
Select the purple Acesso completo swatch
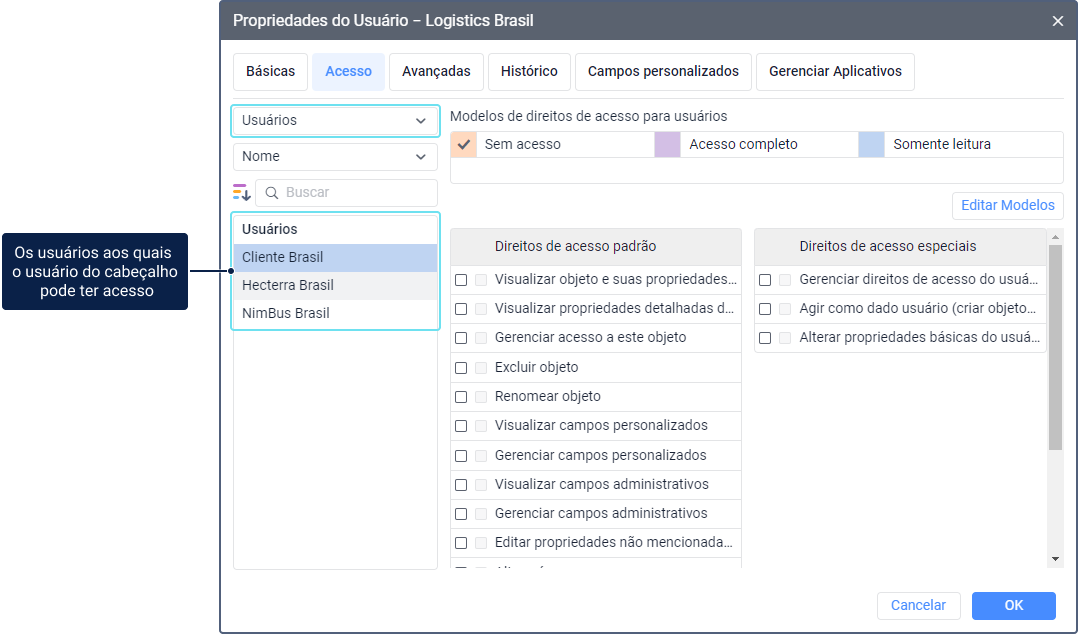point(667,144)
